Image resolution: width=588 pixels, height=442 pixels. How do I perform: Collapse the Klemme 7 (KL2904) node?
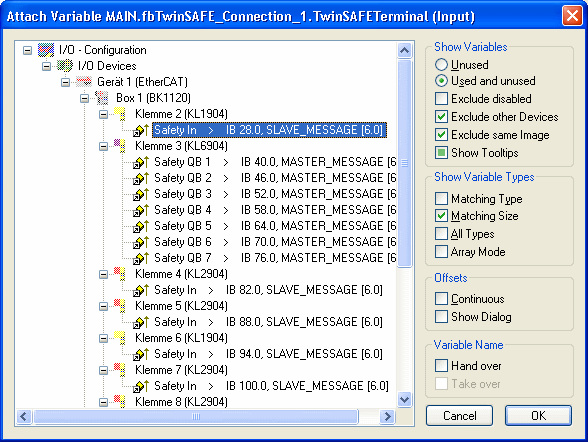103,370
